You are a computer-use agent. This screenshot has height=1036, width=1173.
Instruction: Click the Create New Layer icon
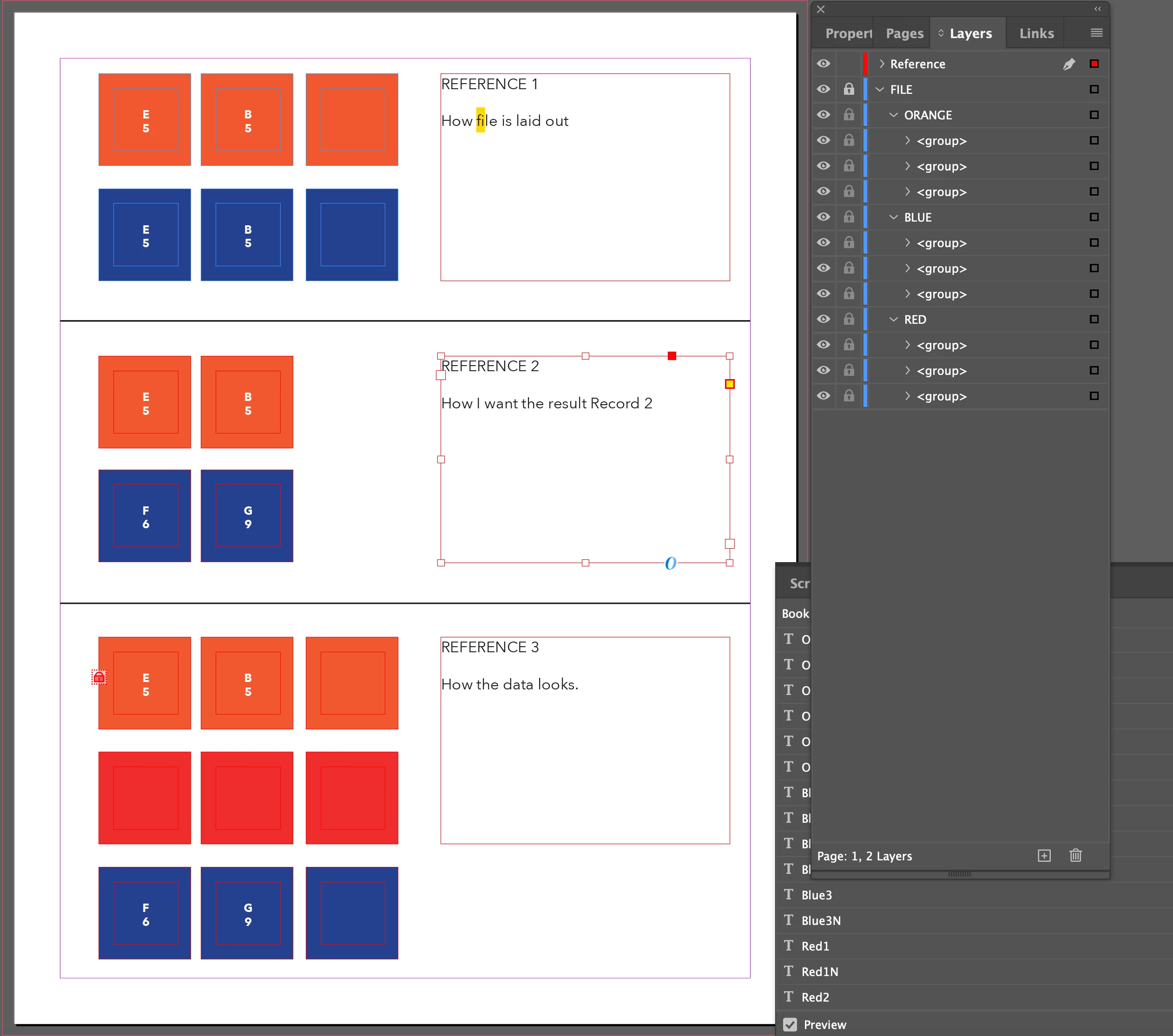(1044, 855)
